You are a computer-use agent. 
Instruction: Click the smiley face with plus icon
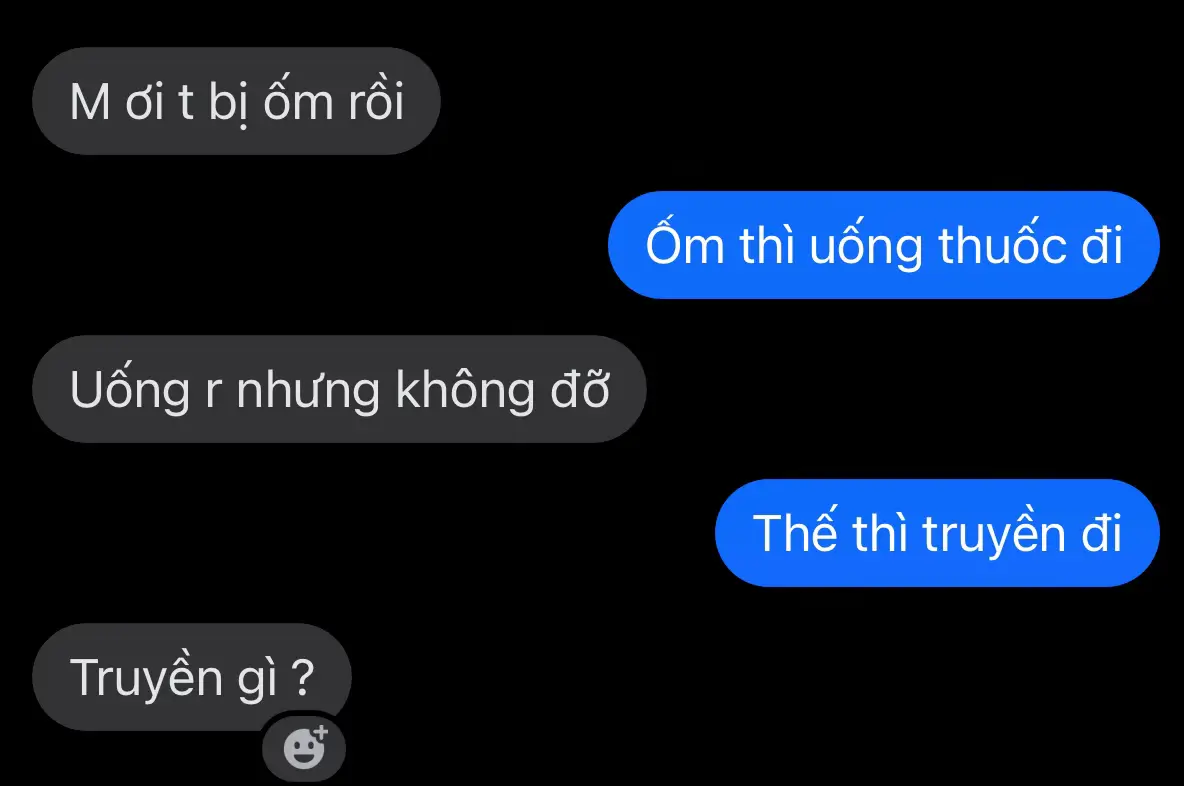click(305, 747)
